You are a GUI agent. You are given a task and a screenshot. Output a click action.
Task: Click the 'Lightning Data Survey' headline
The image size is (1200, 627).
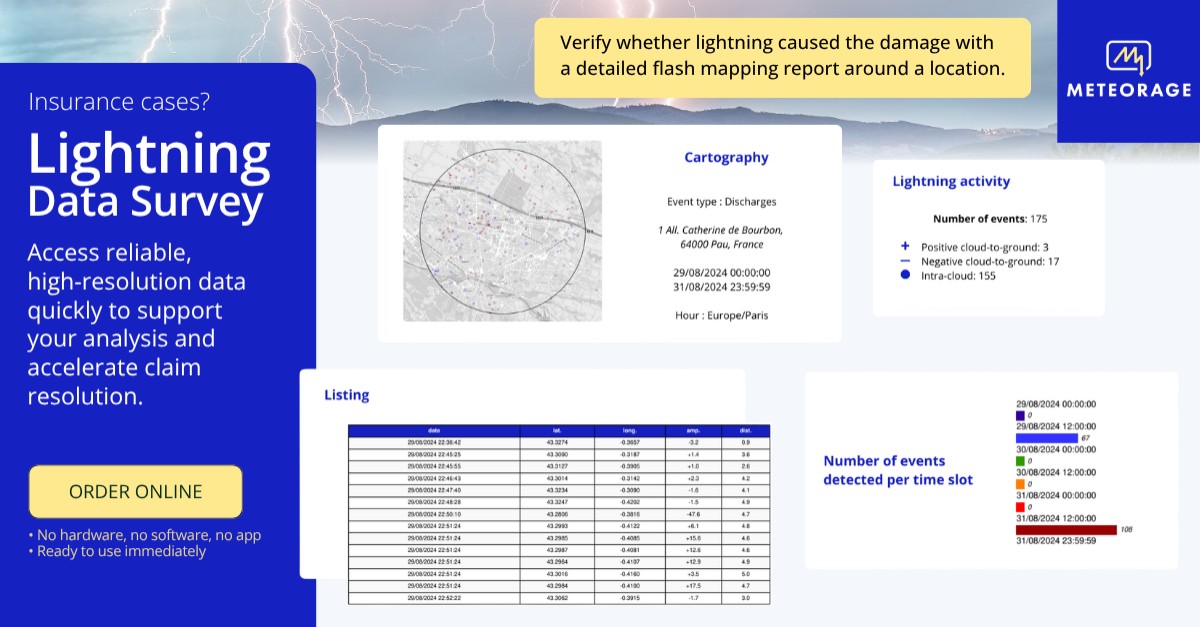point(149,177)
